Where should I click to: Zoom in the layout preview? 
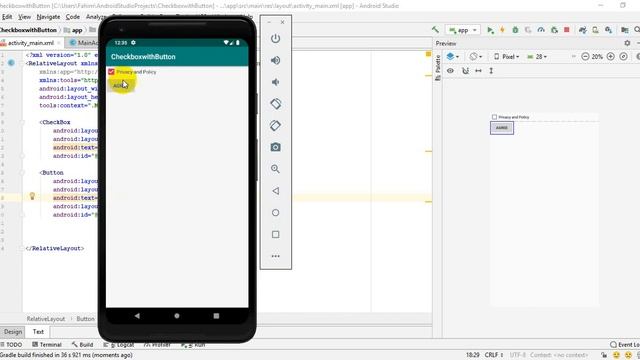click(x=611, y=57)
